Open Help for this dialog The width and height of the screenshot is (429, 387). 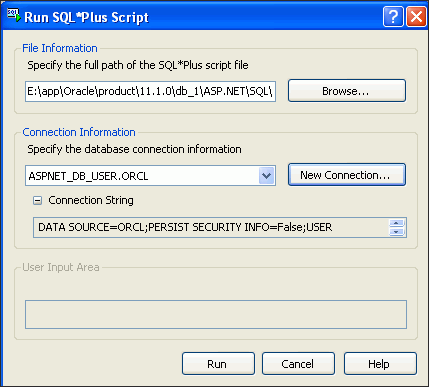pyautogui.click(x=380, y=364)
